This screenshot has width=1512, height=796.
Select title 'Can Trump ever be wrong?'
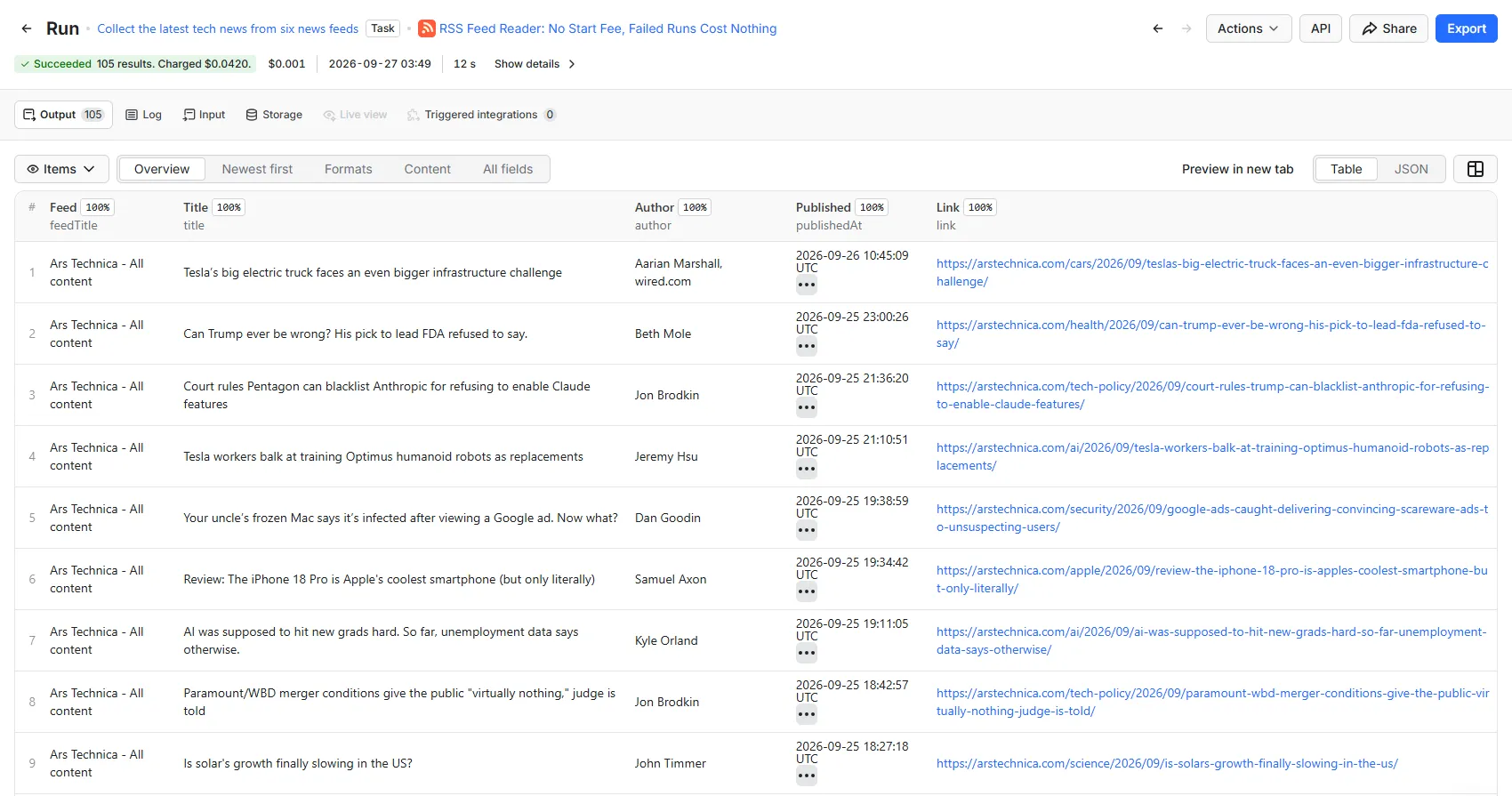point(356,334)
